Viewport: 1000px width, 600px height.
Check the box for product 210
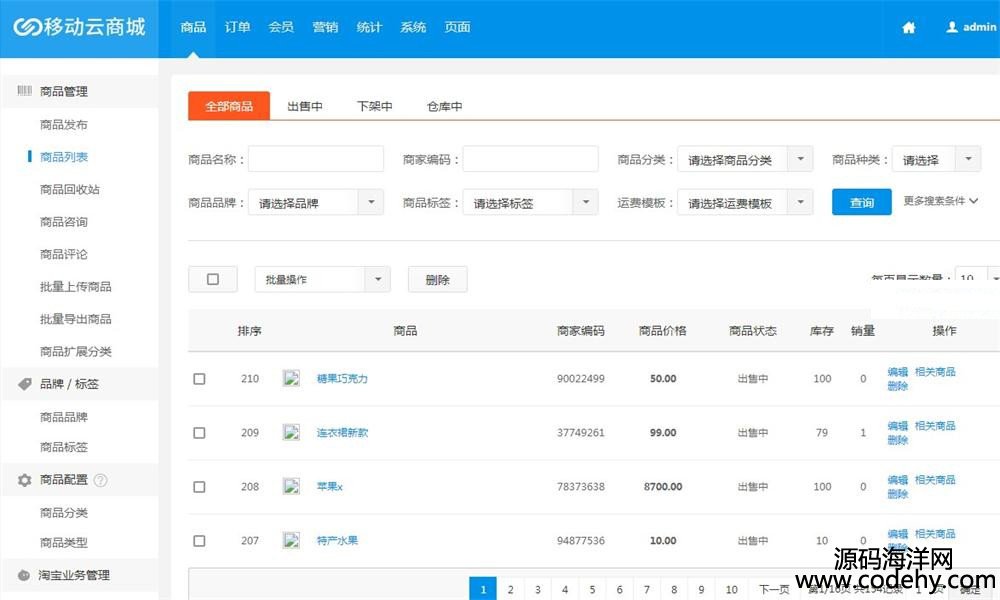(x=199, y=379)
